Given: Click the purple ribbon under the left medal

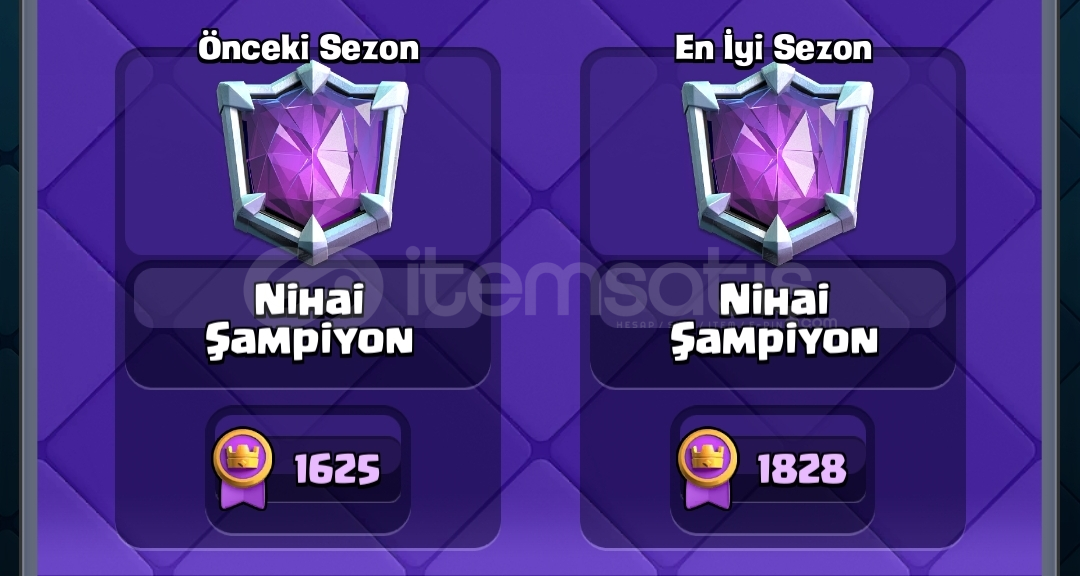Looking at the screenshot, I should 242,494.
